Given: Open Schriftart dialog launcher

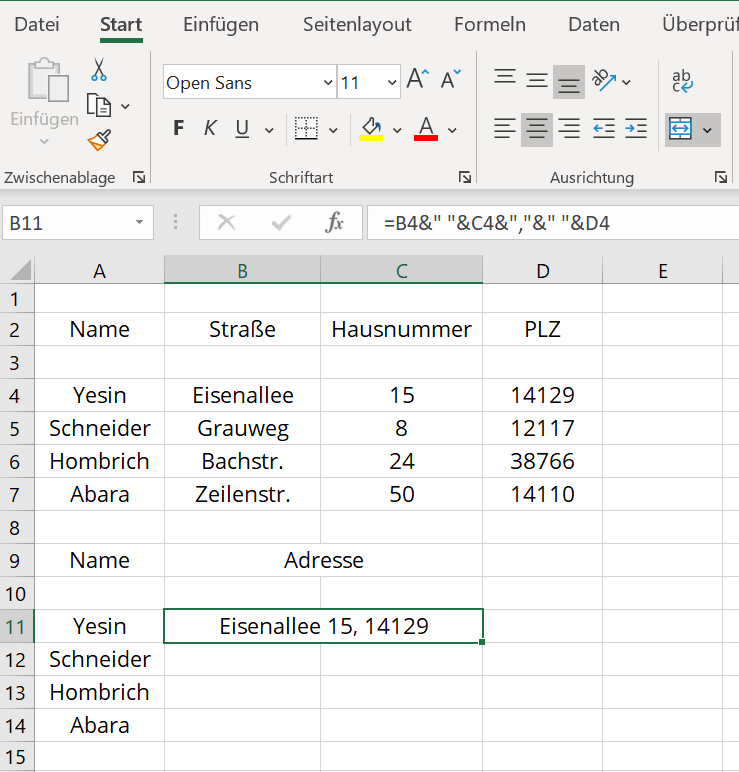Looking at the screenshot, I should 464,177.
